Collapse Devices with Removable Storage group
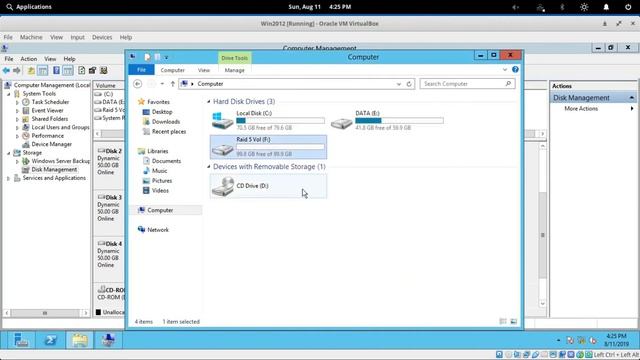This screenshot has width=640, height=360. (209, 167)
